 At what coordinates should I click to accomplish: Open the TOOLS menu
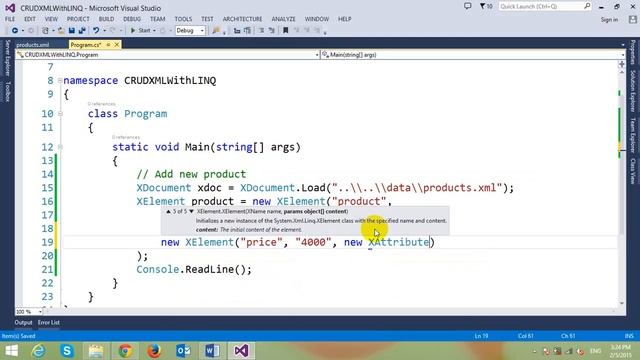pos(183,19)
